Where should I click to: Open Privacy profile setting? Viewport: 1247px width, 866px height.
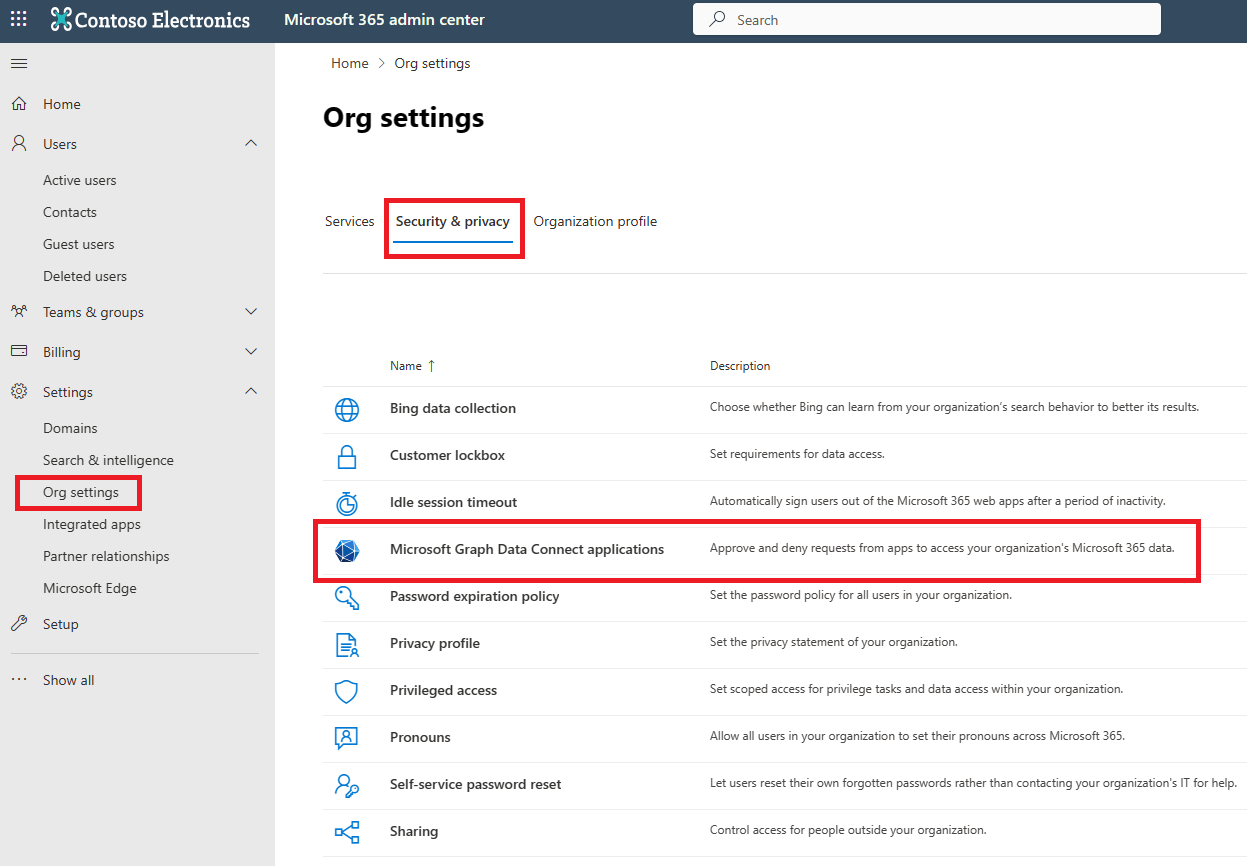pyautogui.click(x=435, y=643)
